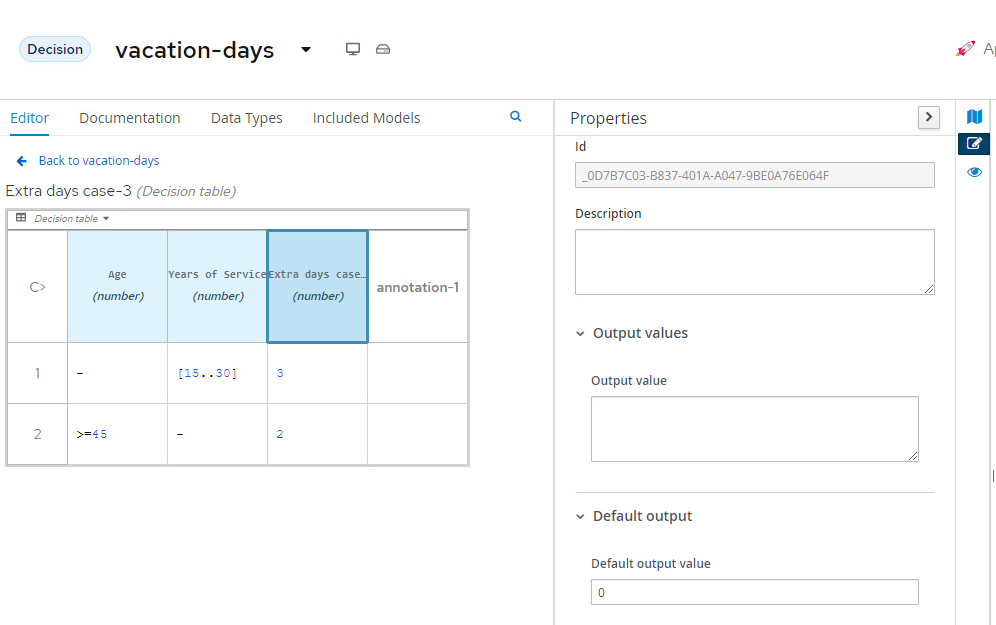
Task: Open the Included Models tab
Action: pyautogui.click(x=367, y=118)
